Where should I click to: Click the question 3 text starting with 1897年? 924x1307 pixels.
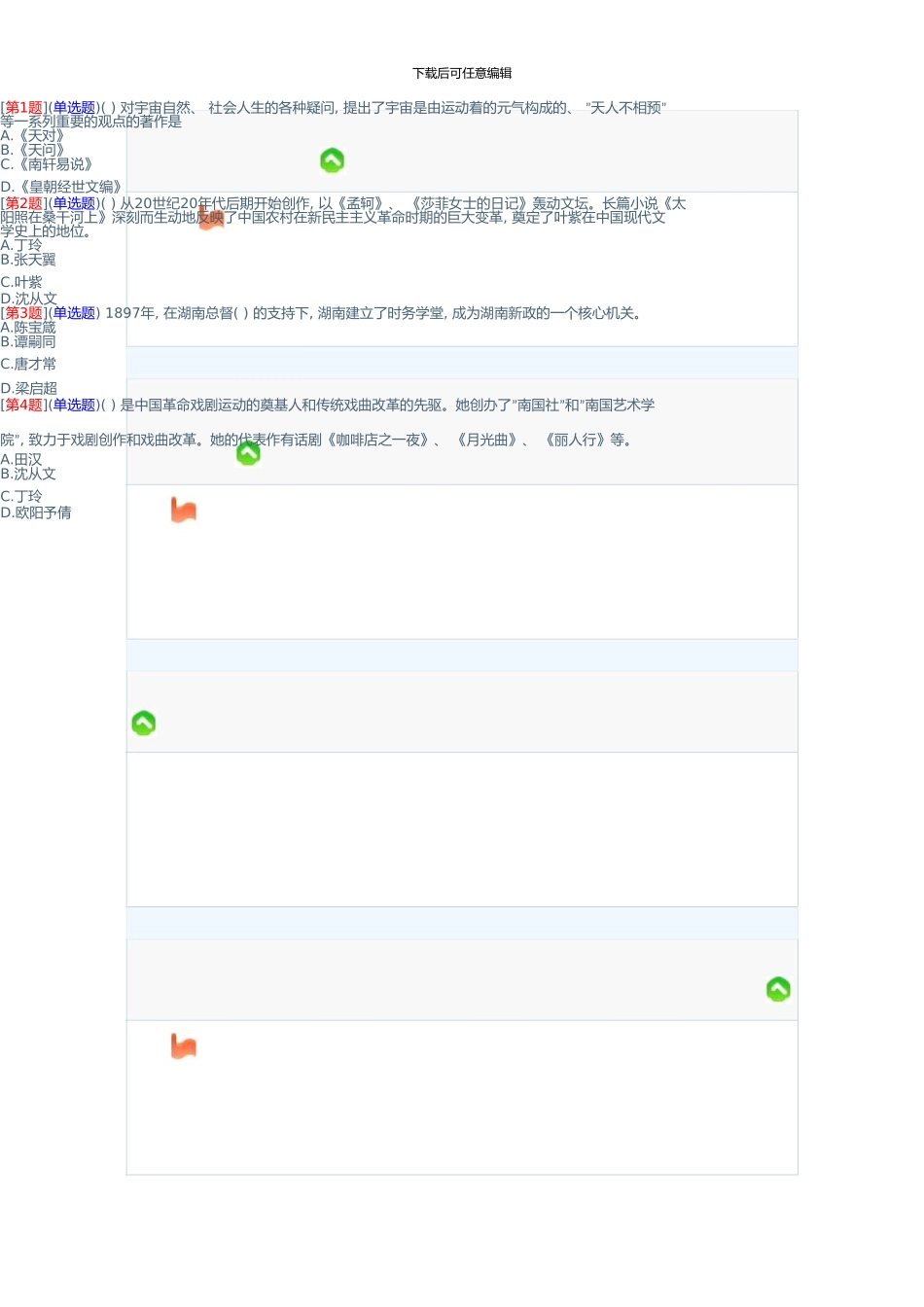click(375, 313)
